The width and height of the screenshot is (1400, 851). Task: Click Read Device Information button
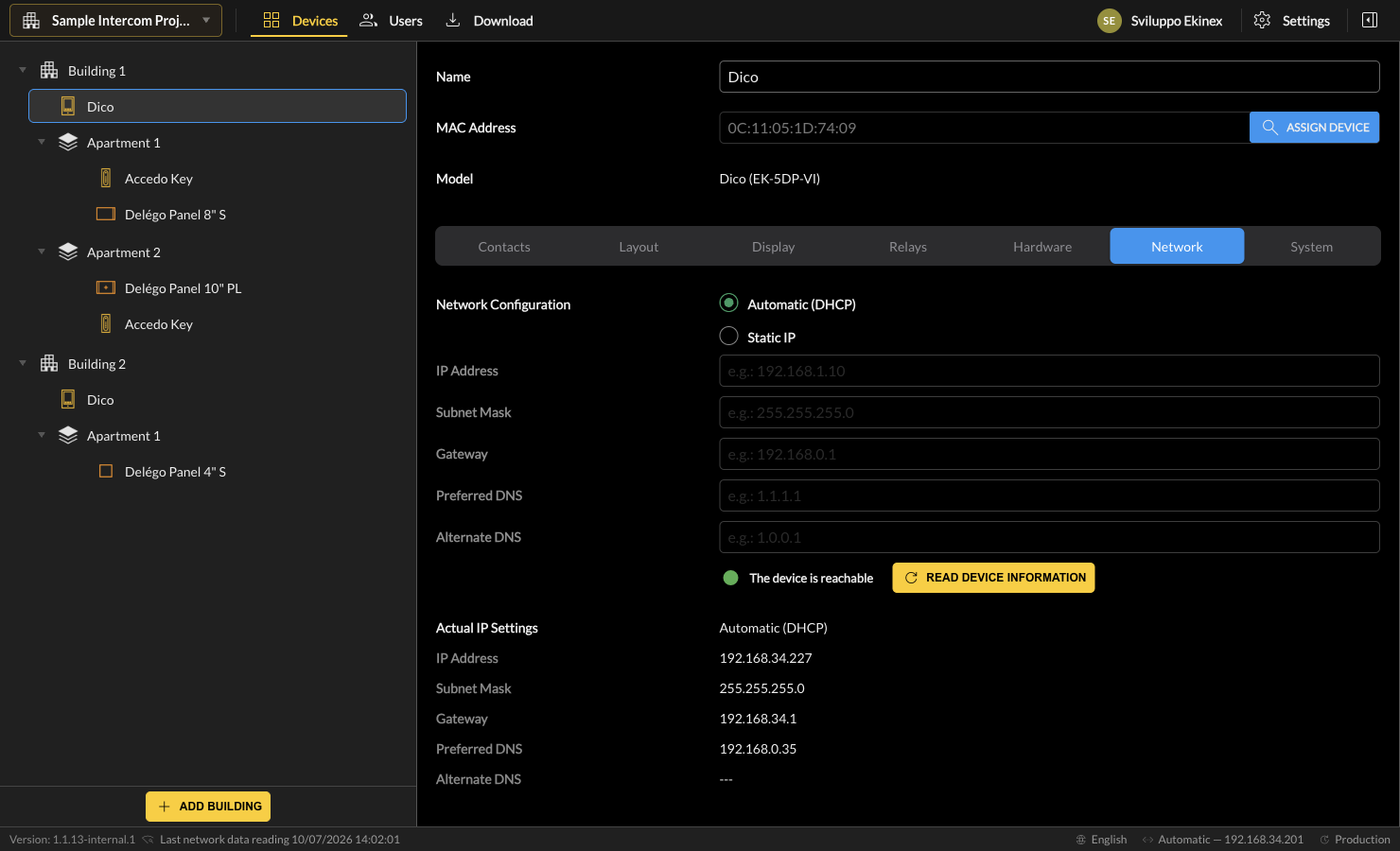(993, 578)
